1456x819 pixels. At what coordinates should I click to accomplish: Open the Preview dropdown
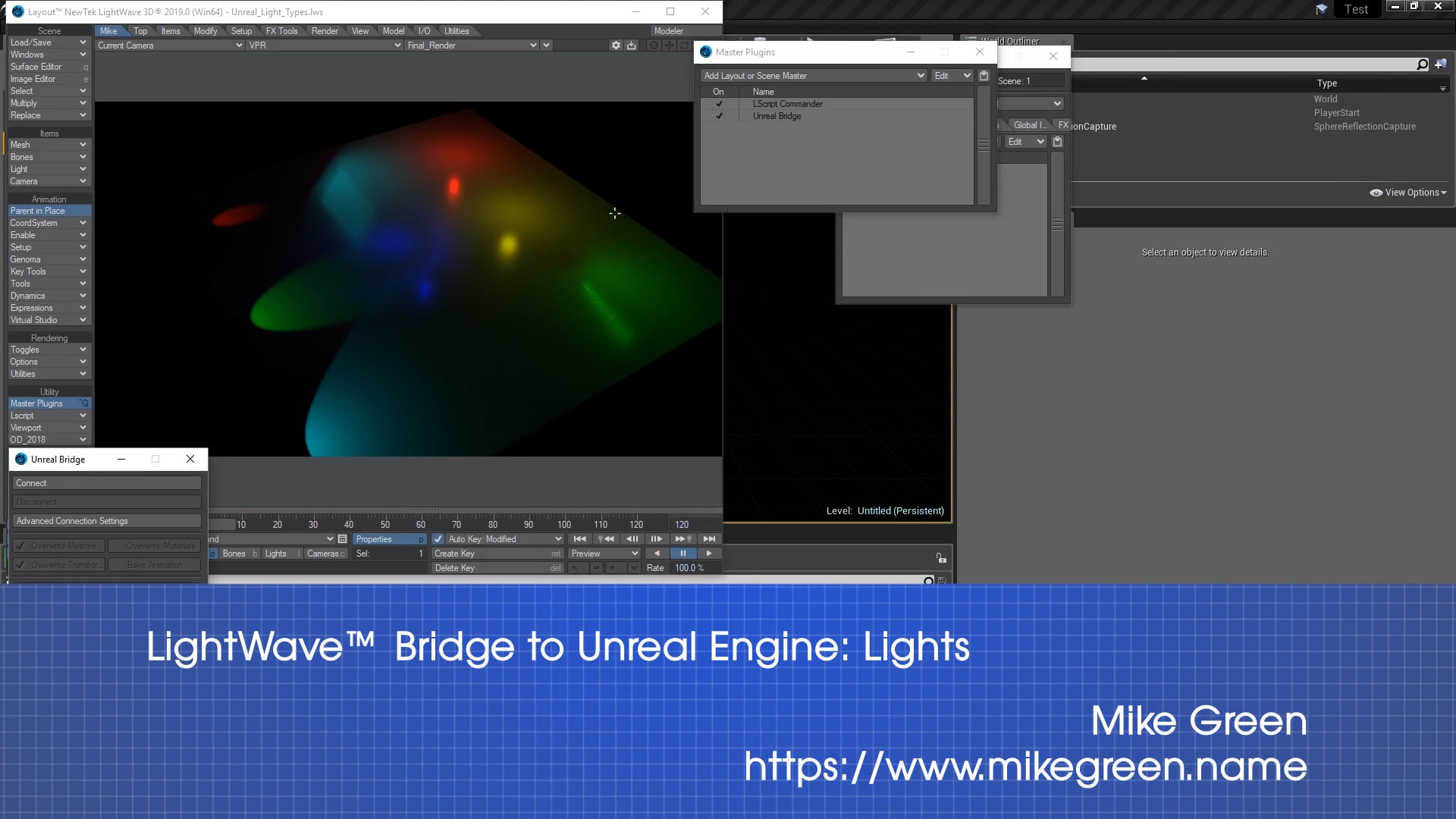[x=604, y=554]
